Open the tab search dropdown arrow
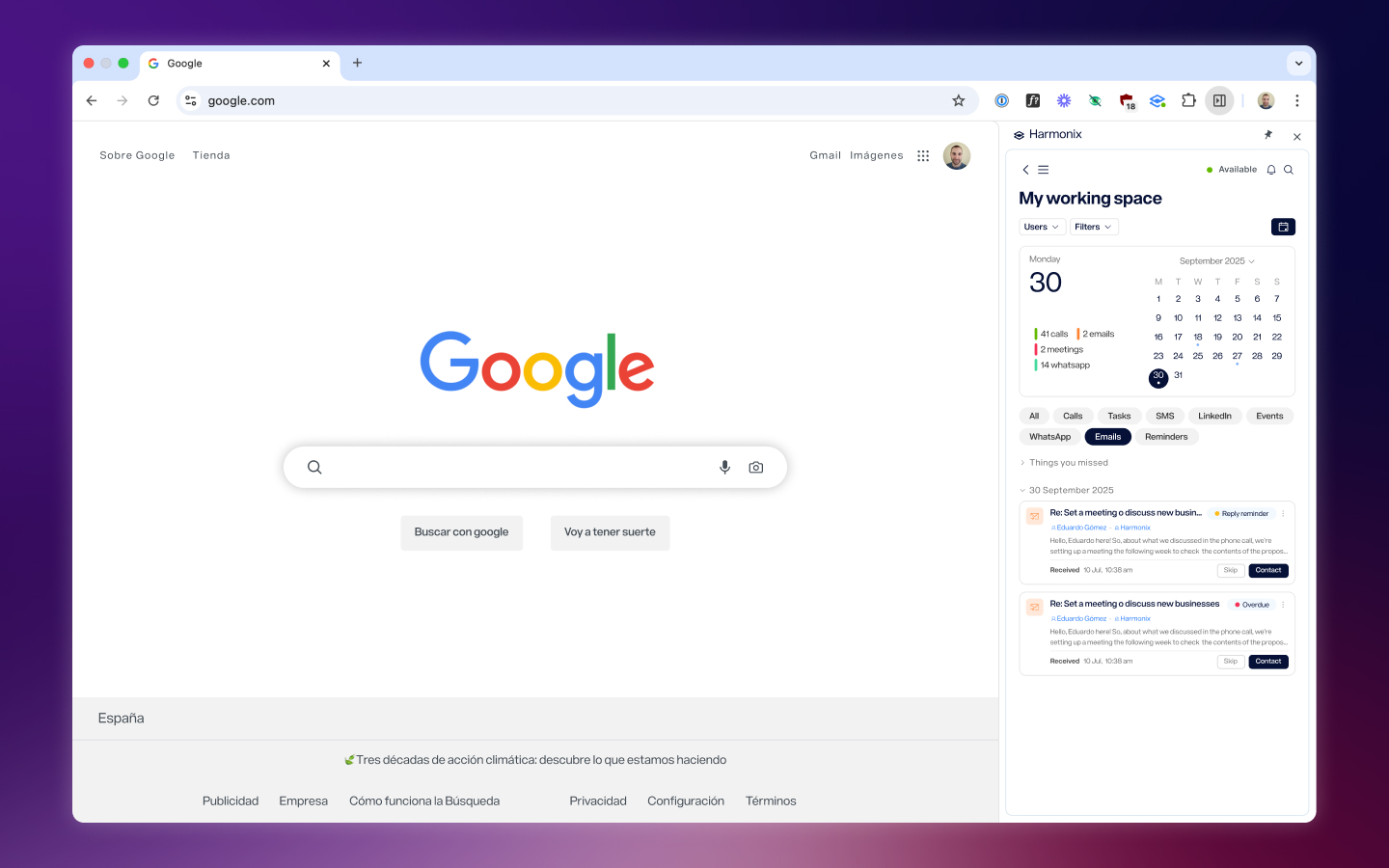The height and width of the screenshot is (868, 1389). (x=1298, y=64)
